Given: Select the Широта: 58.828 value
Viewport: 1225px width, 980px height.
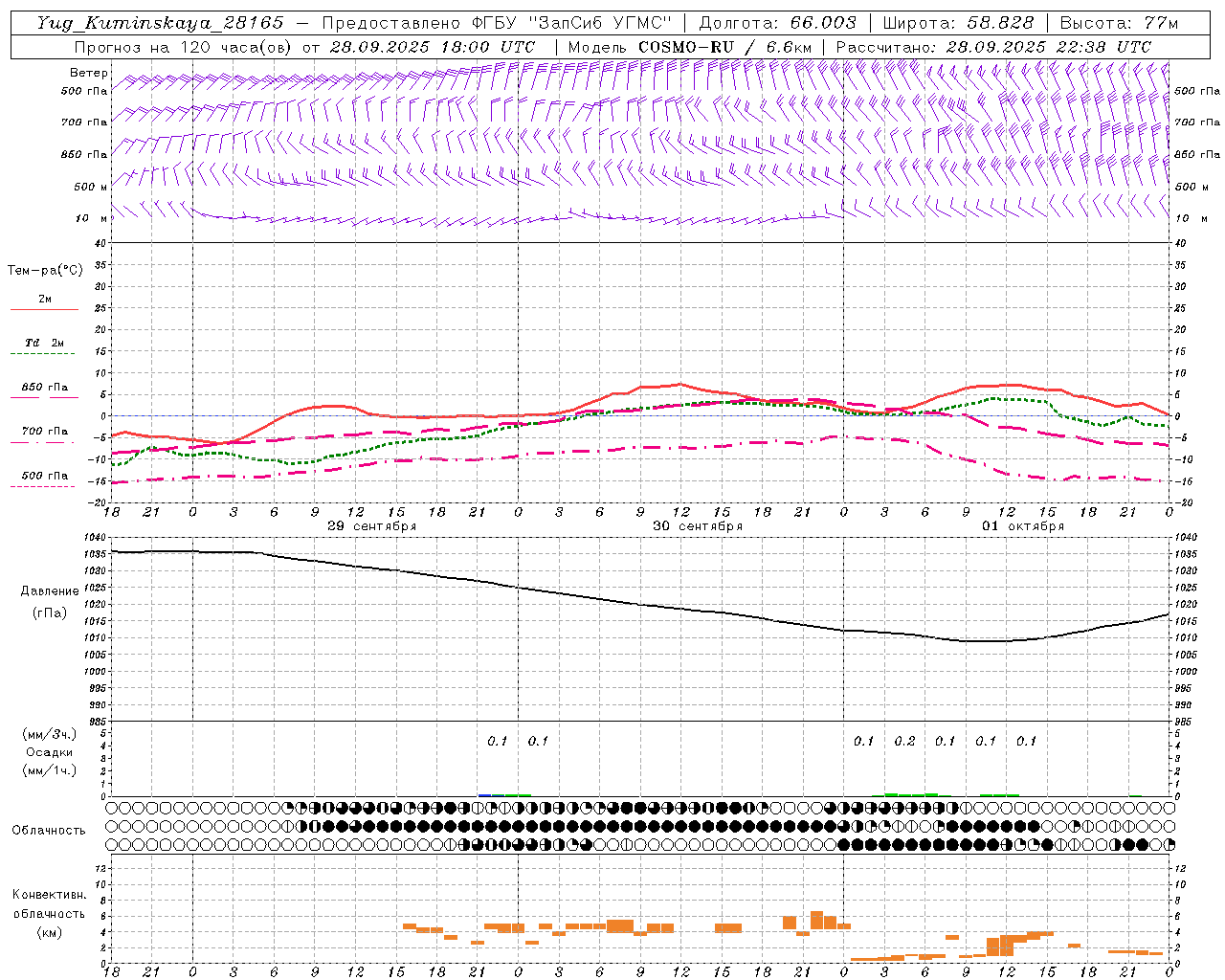Looking at the screenshot, I should point(958,23).
